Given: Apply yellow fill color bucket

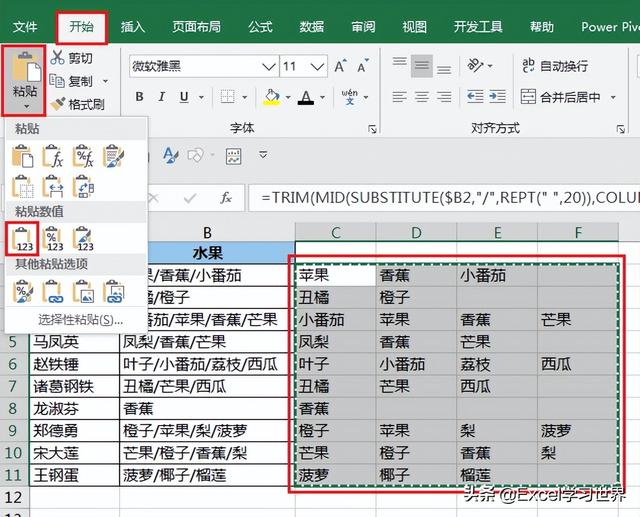Looking at the screenshot, I should tap(271, 97).
